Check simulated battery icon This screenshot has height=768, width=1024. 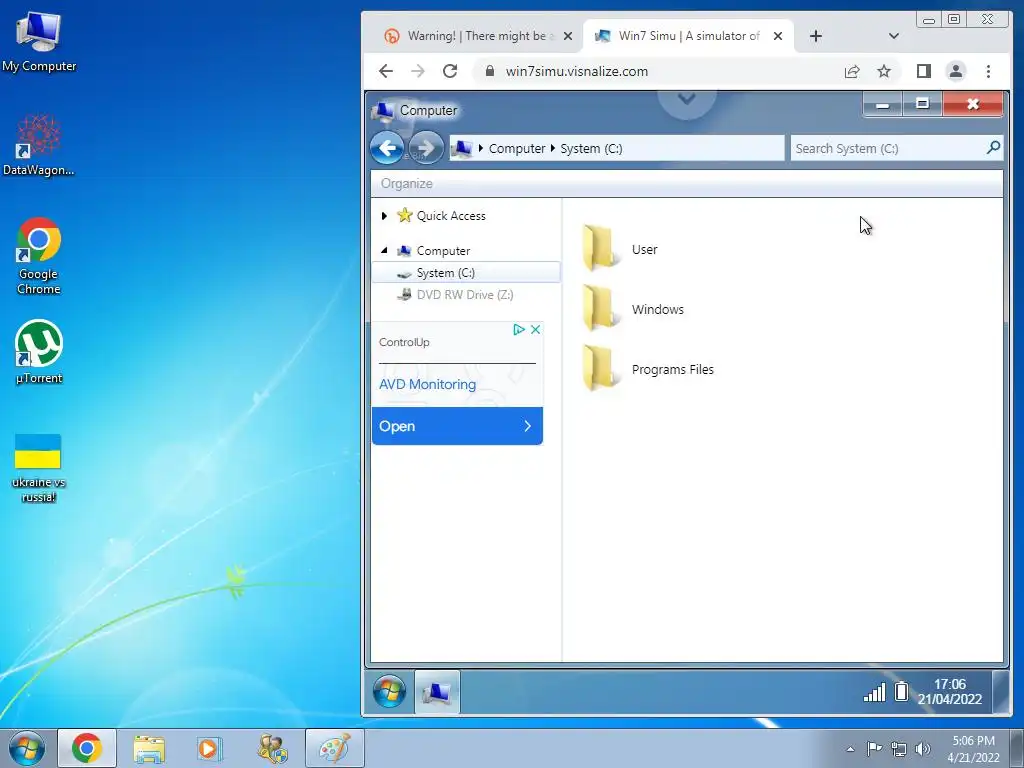901,691
